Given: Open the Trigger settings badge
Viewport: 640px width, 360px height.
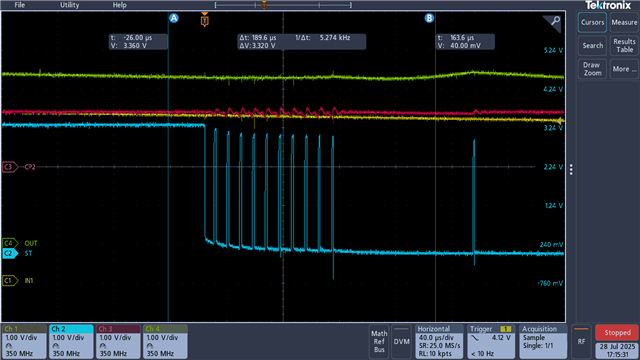Looking at the screenshot, I should [x=491, y=342].
